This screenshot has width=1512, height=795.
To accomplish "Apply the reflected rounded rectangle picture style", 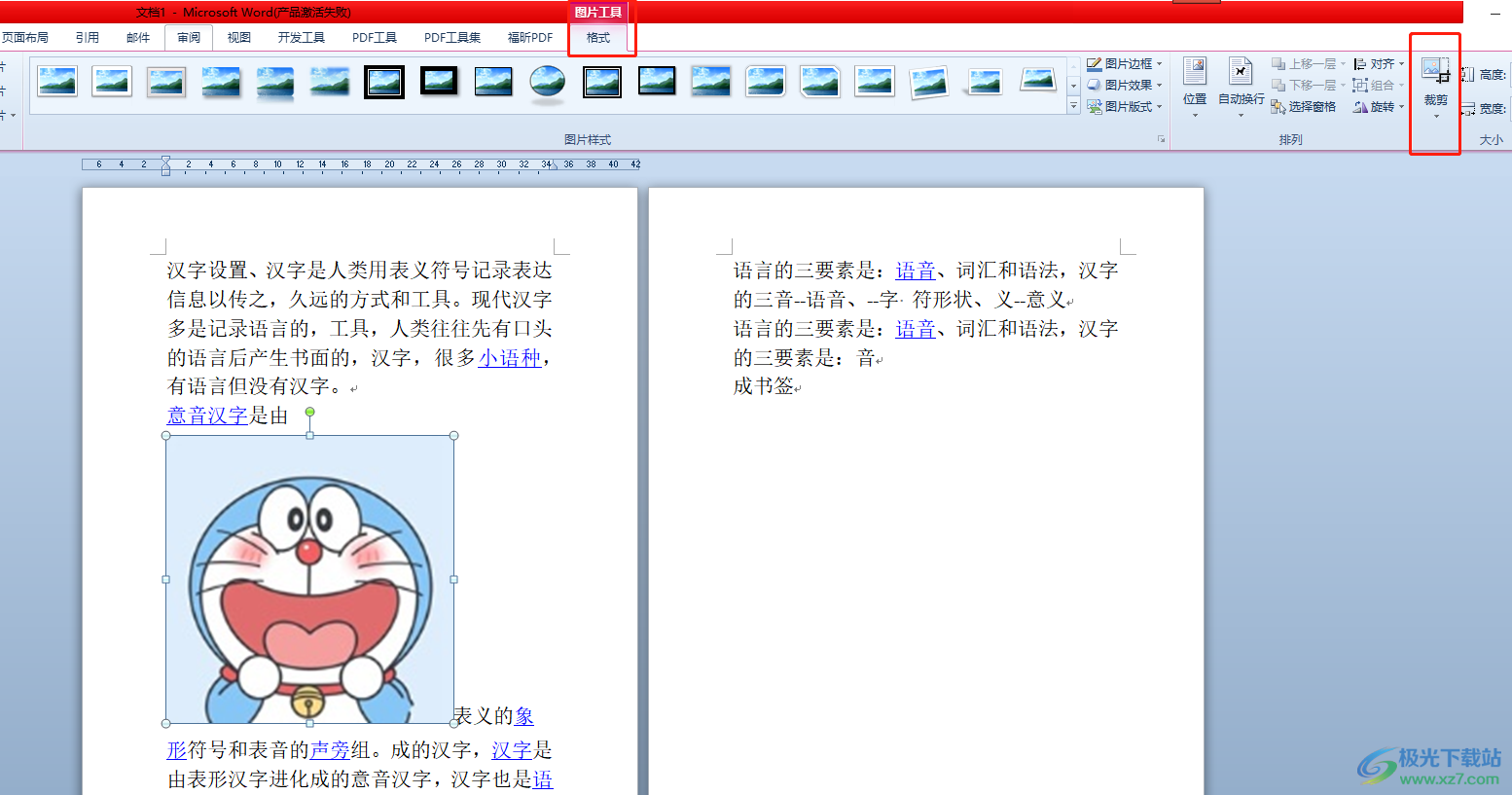I will tap(275, 83).
